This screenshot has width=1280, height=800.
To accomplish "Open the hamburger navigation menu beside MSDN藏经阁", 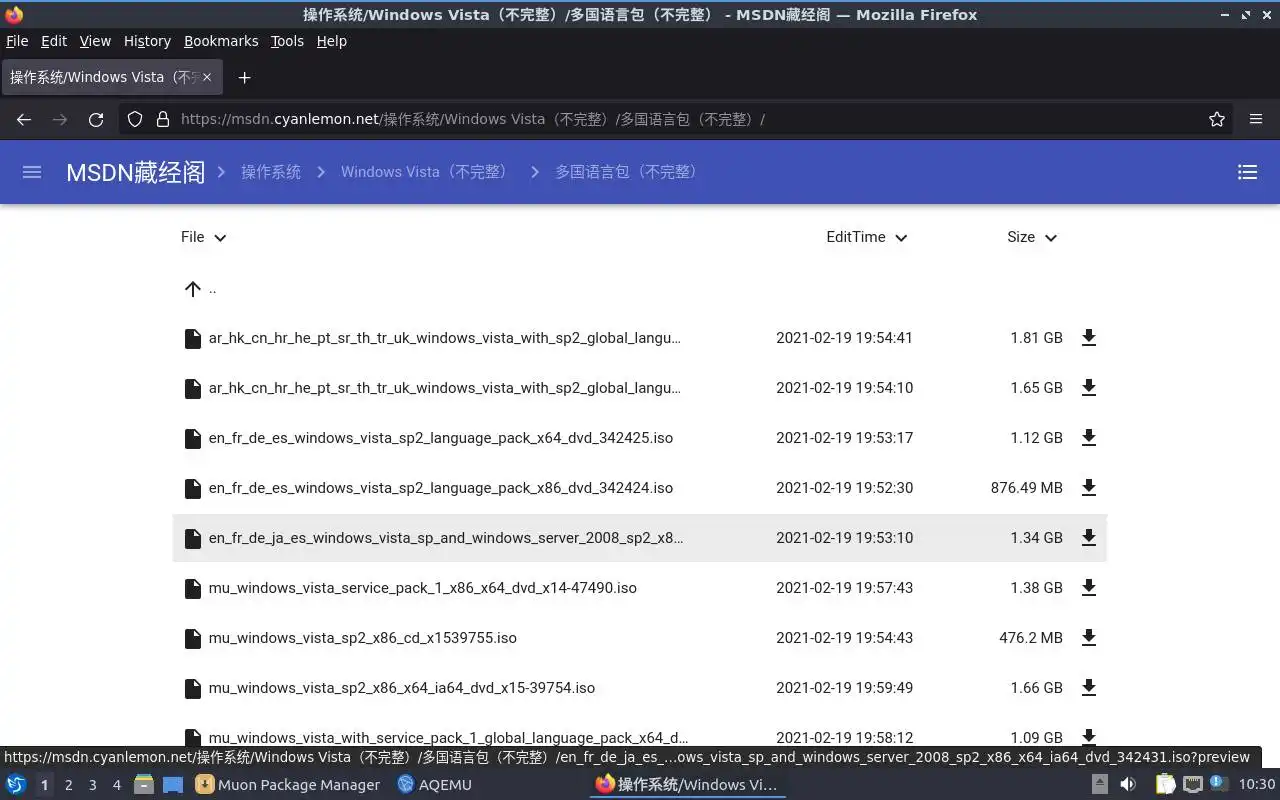I will (x=32, y=172).
